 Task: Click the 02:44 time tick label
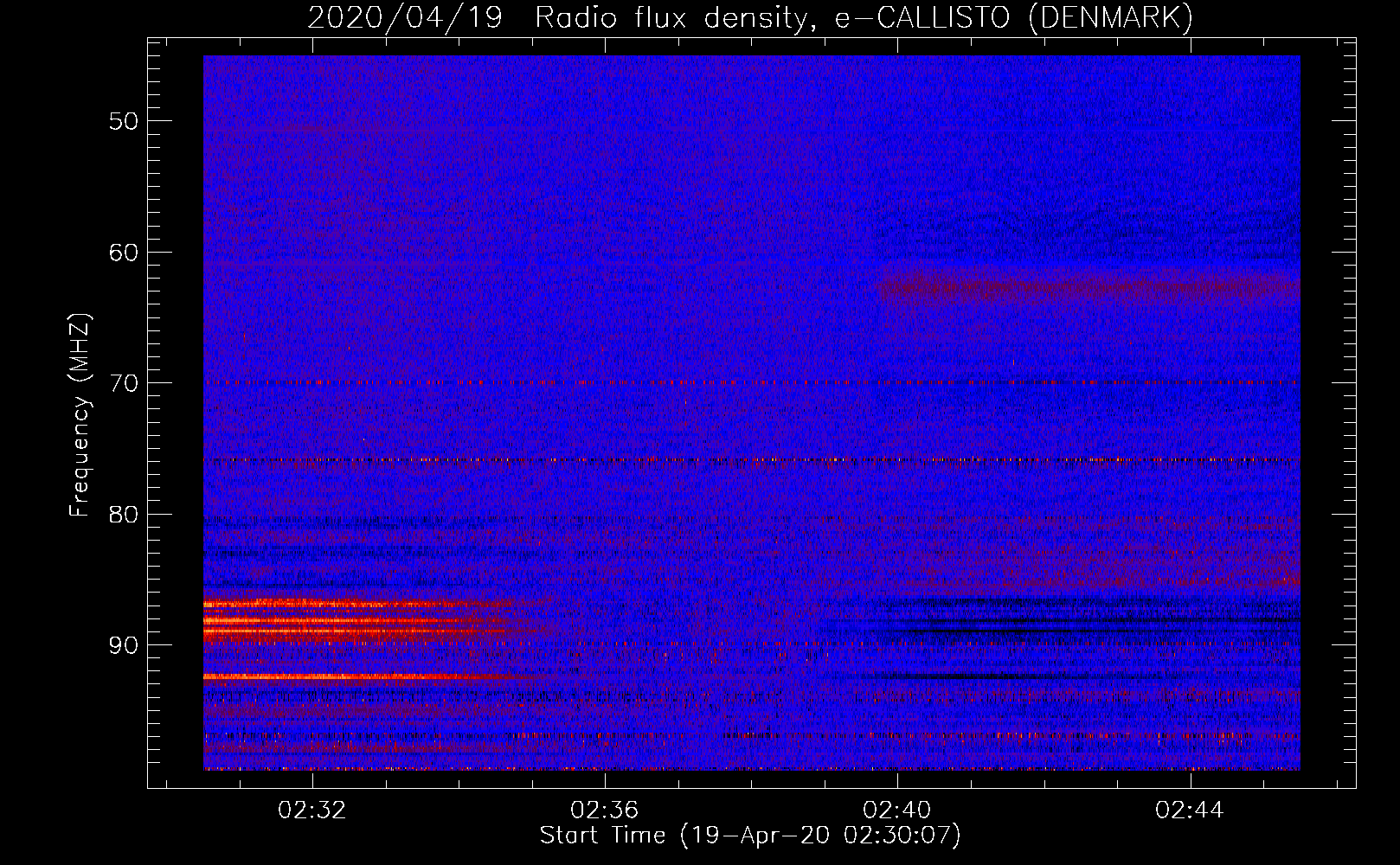[x=1191, y=810]
